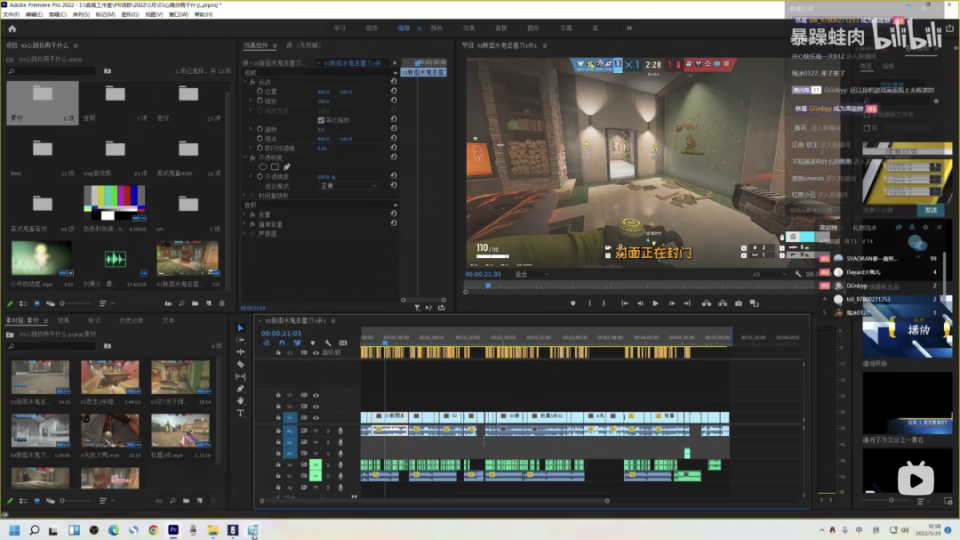
Task: Toggle V1 track visibility eye
Action: pyautogui.click(x=316, y=418)
